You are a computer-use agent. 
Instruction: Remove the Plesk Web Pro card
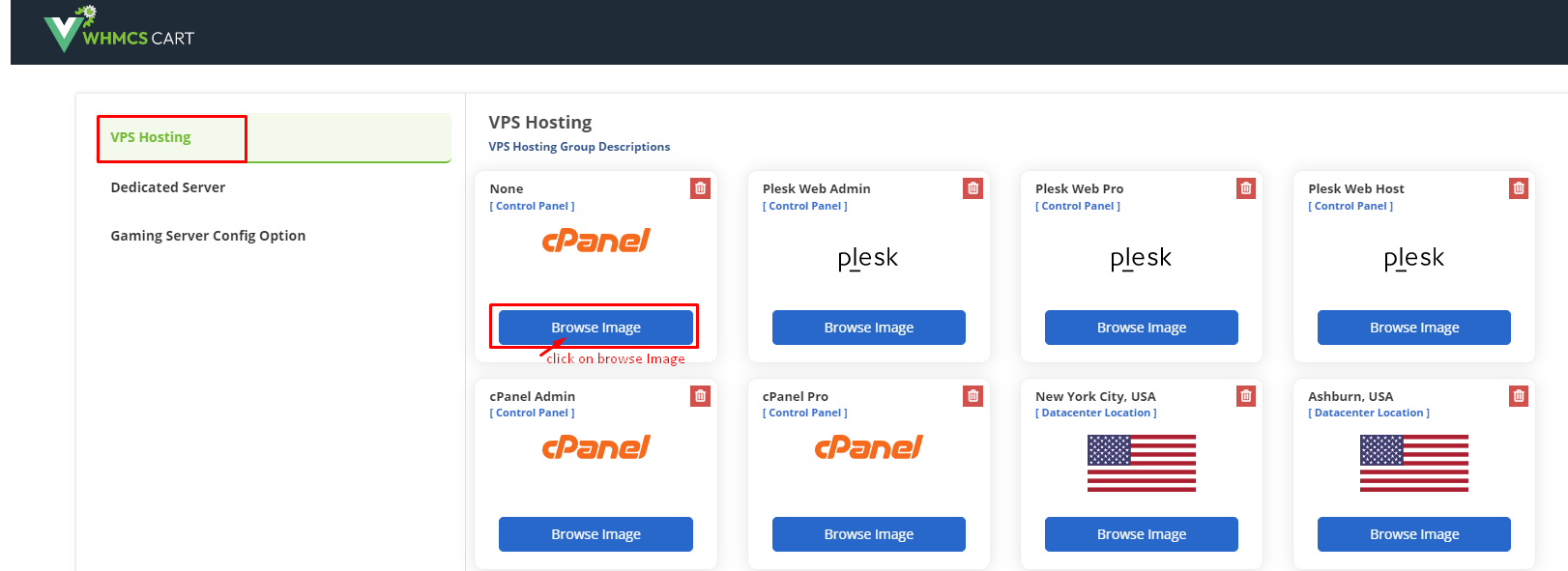[1246, 188]
